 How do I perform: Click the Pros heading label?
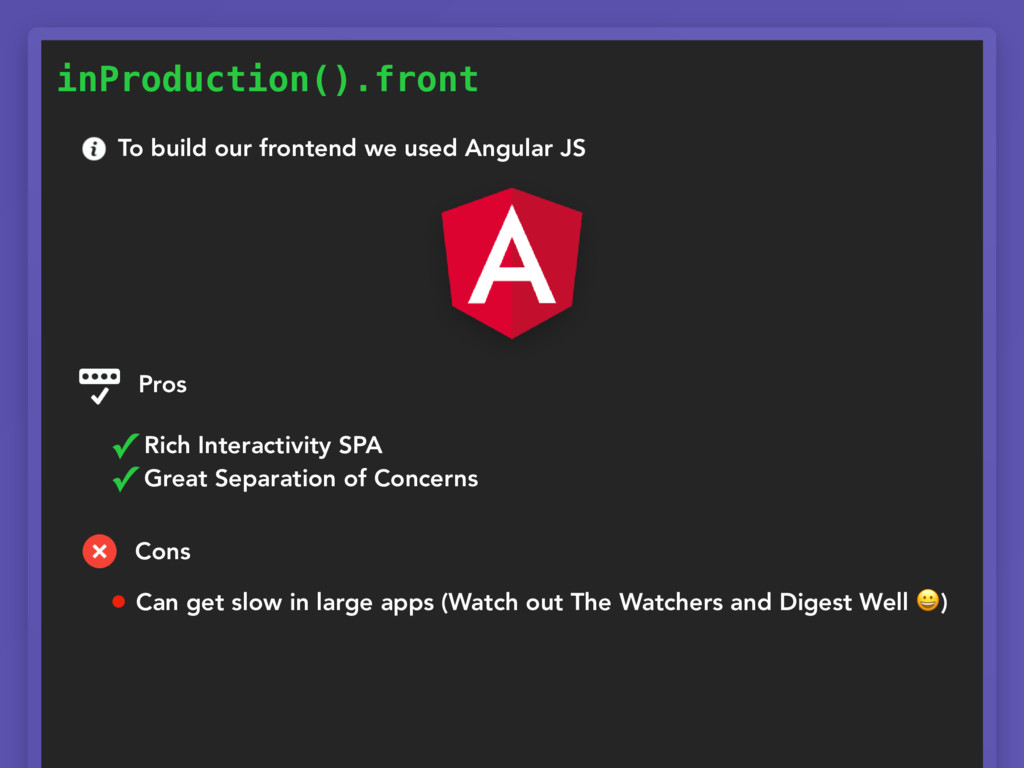[163, 385]
